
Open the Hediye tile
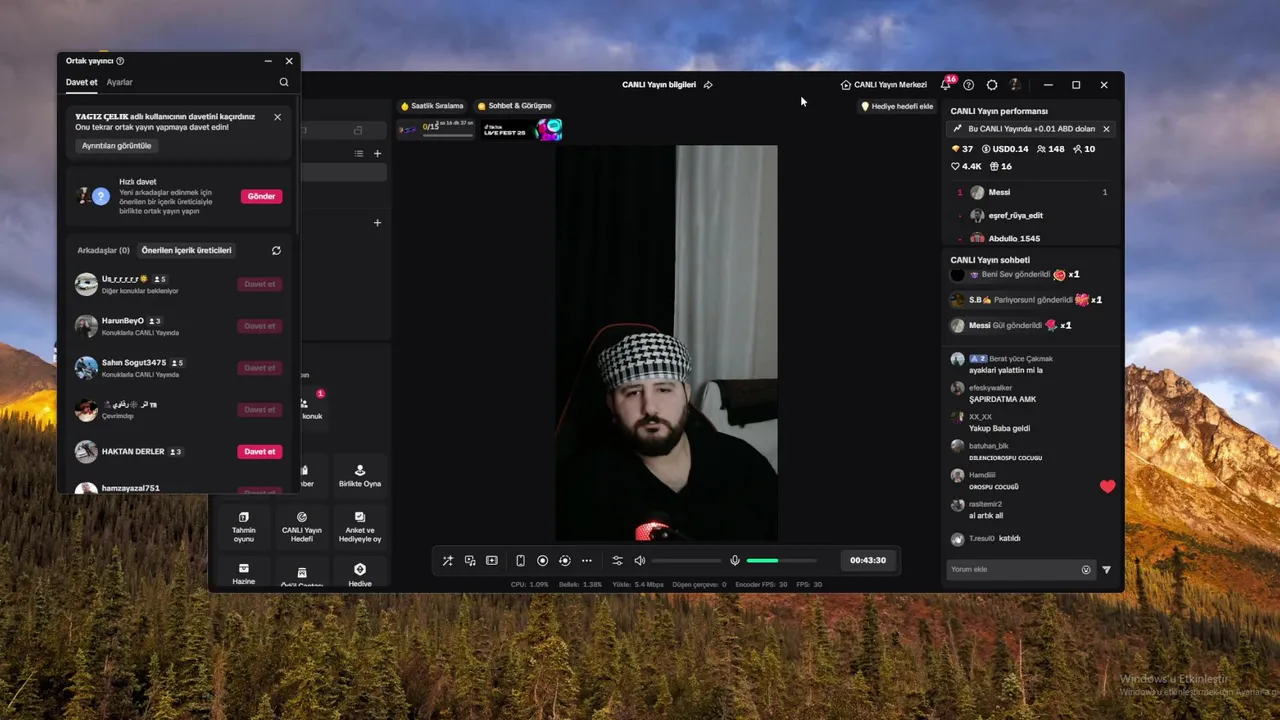point(360,573)
